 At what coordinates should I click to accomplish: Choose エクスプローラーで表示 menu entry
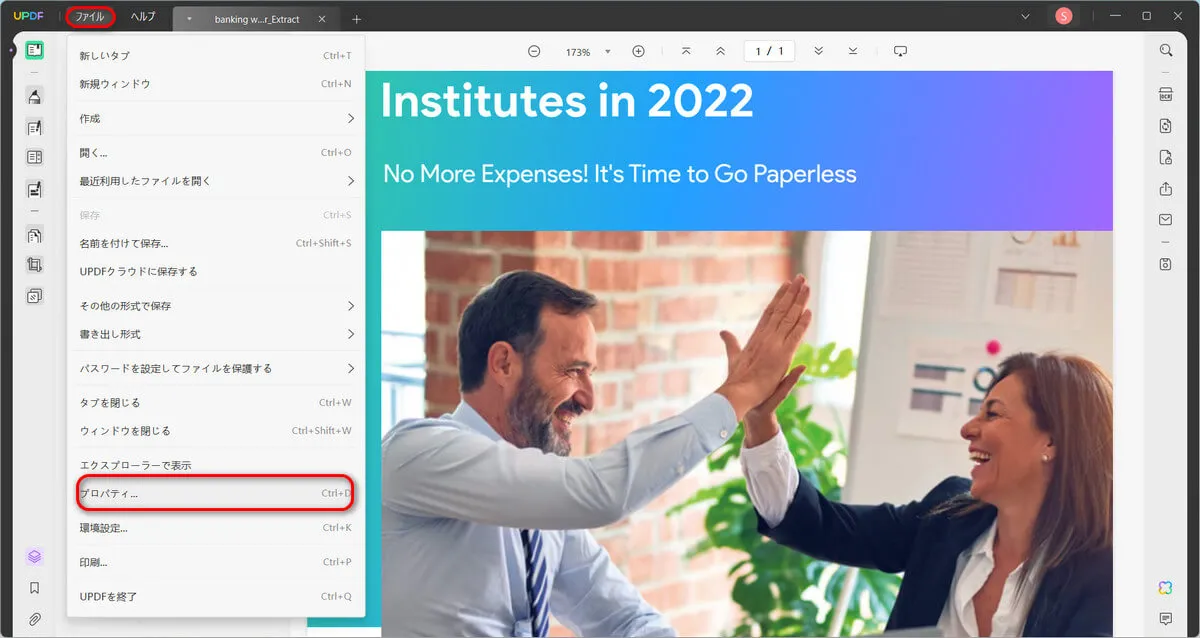click(x=217, y=465)
